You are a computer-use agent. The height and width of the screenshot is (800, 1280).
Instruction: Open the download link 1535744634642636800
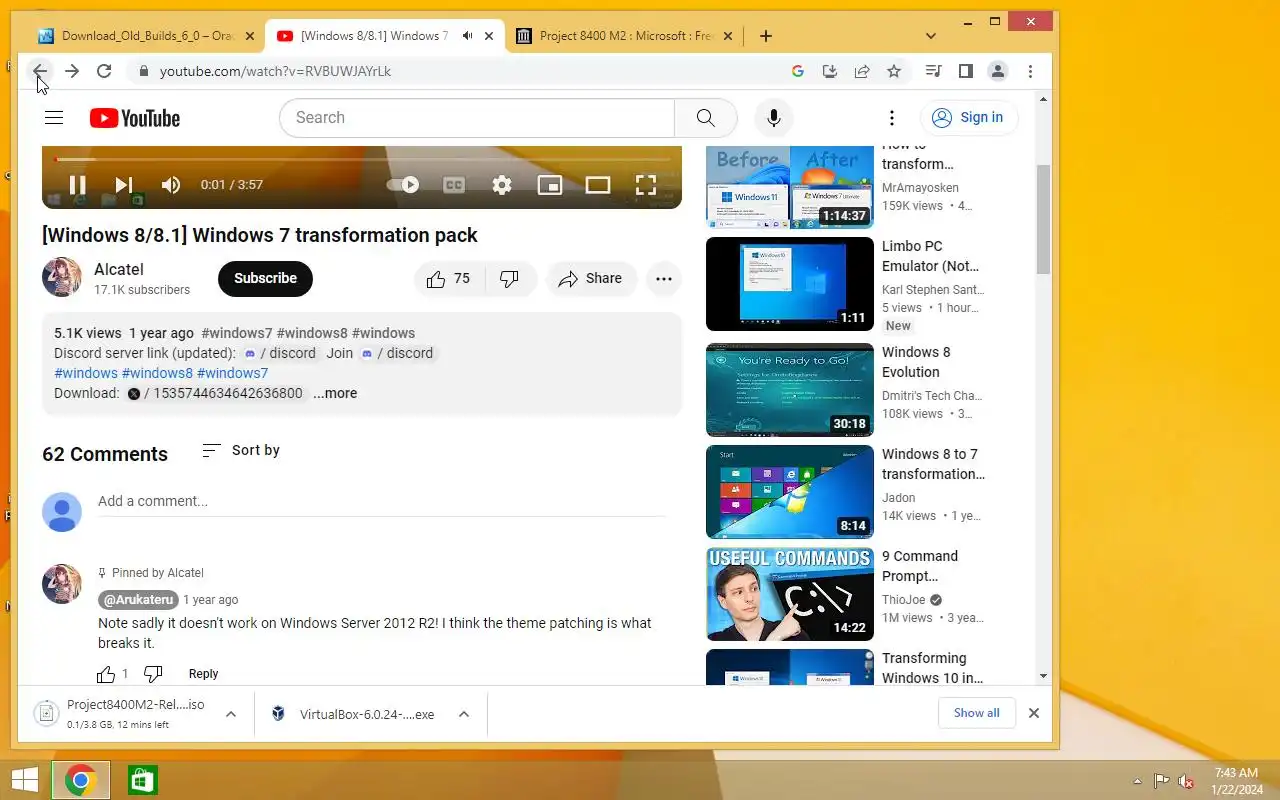click(x=215, y=393)
